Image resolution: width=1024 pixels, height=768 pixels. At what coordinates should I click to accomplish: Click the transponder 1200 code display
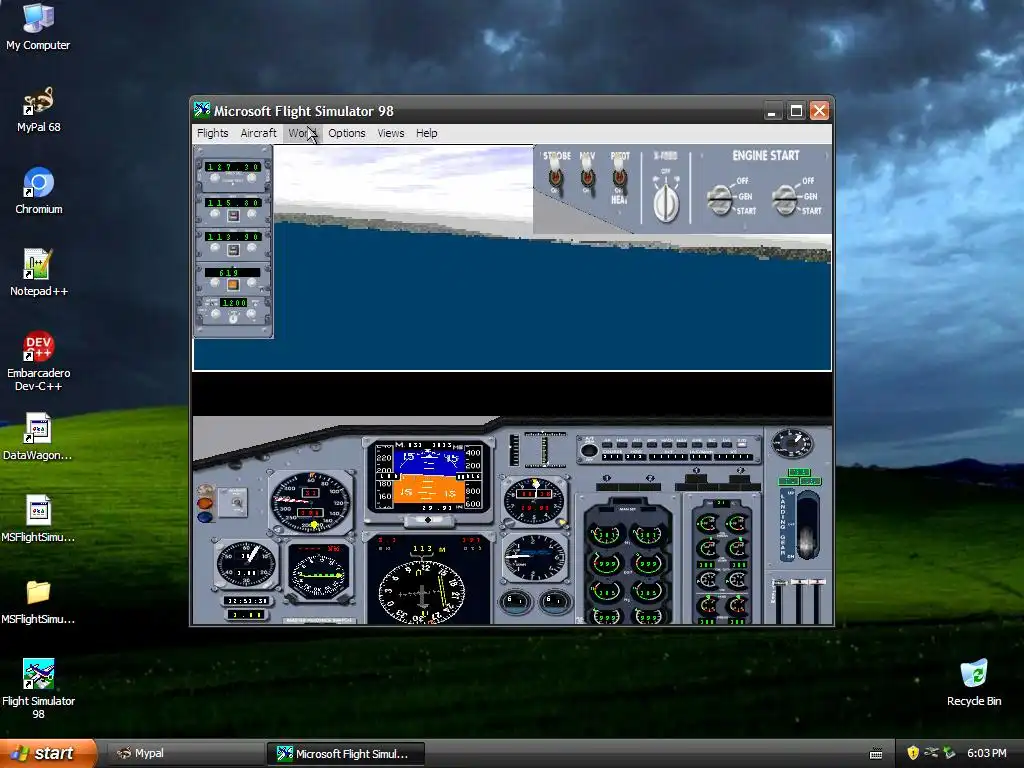coord(234,303)
